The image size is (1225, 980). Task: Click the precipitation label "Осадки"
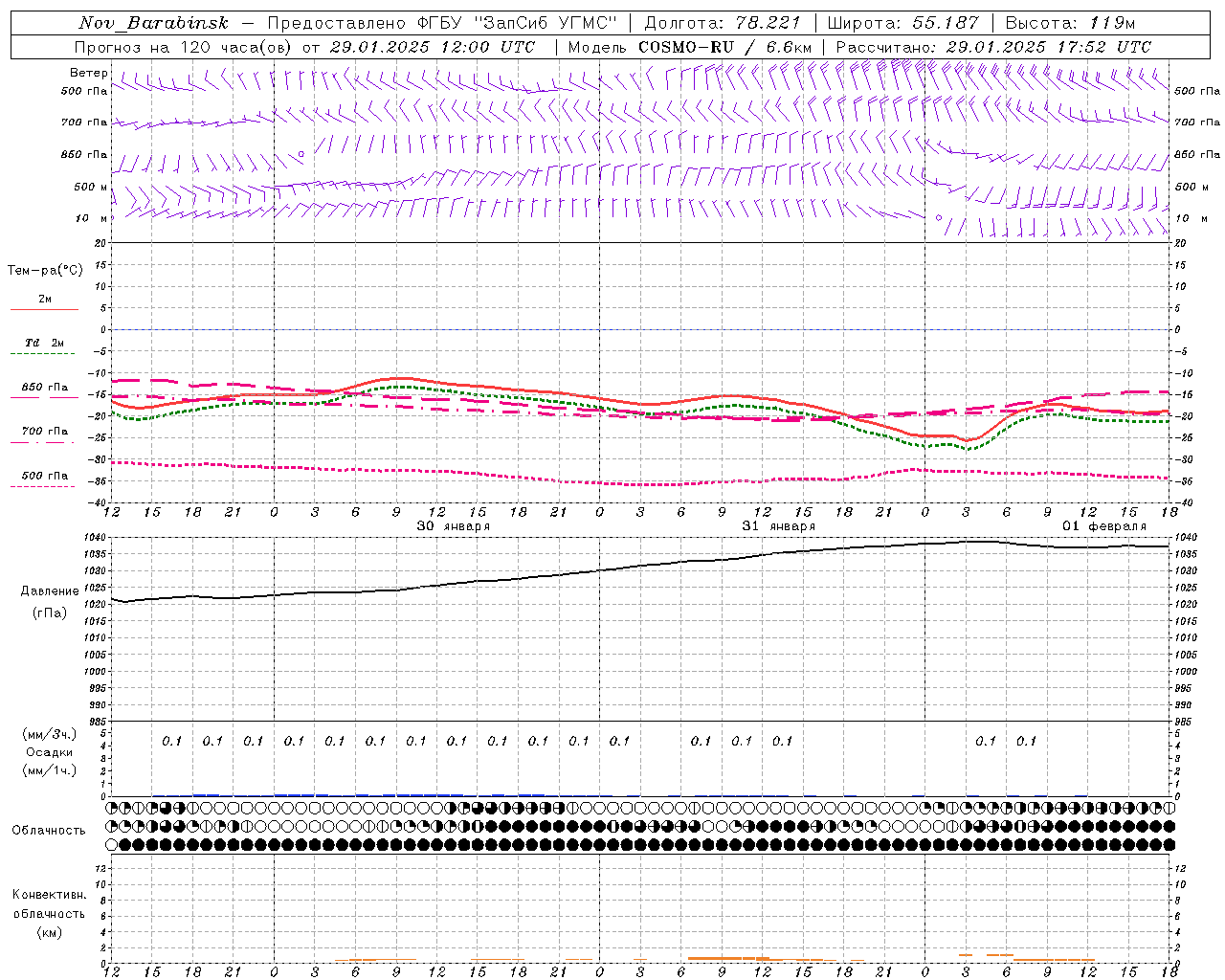point(50,752)
